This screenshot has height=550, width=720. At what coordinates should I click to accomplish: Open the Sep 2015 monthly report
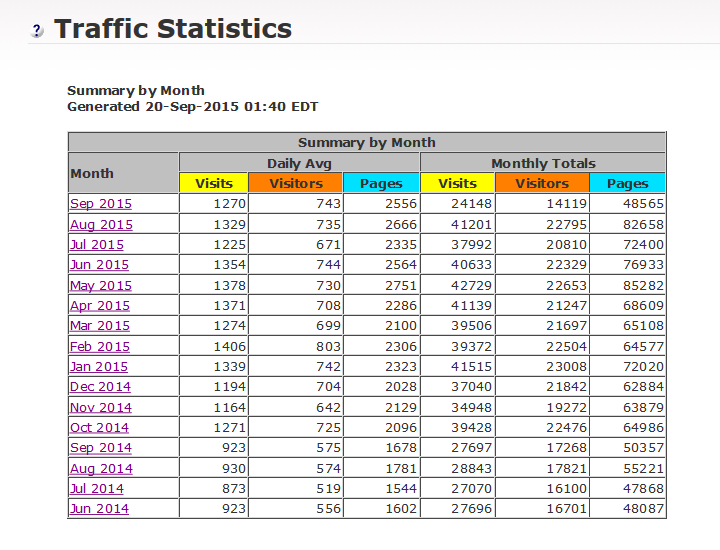tap(100, 204)
